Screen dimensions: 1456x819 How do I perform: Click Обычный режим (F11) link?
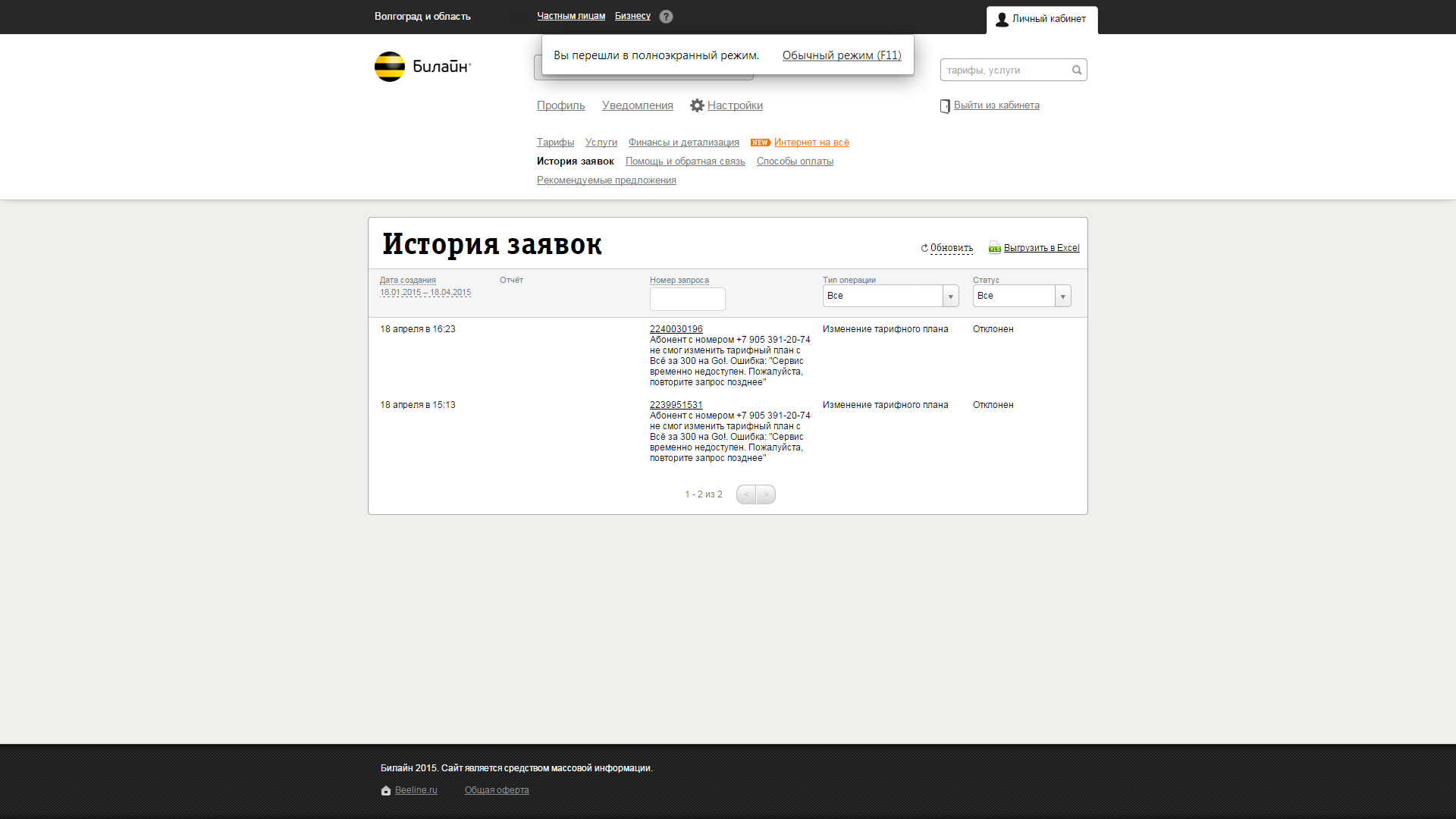pyautogui.click(x=842, y=55)
